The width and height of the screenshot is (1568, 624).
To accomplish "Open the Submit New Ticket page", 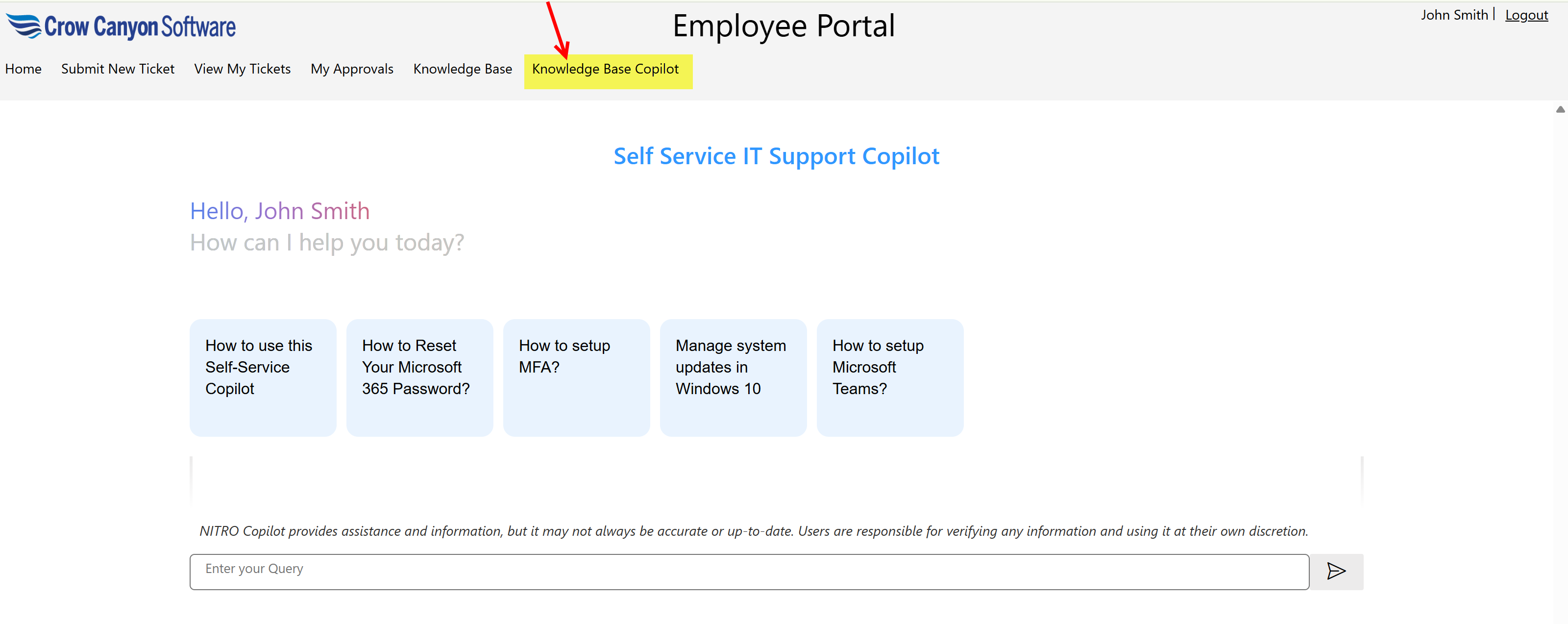I will click(118, 69).
